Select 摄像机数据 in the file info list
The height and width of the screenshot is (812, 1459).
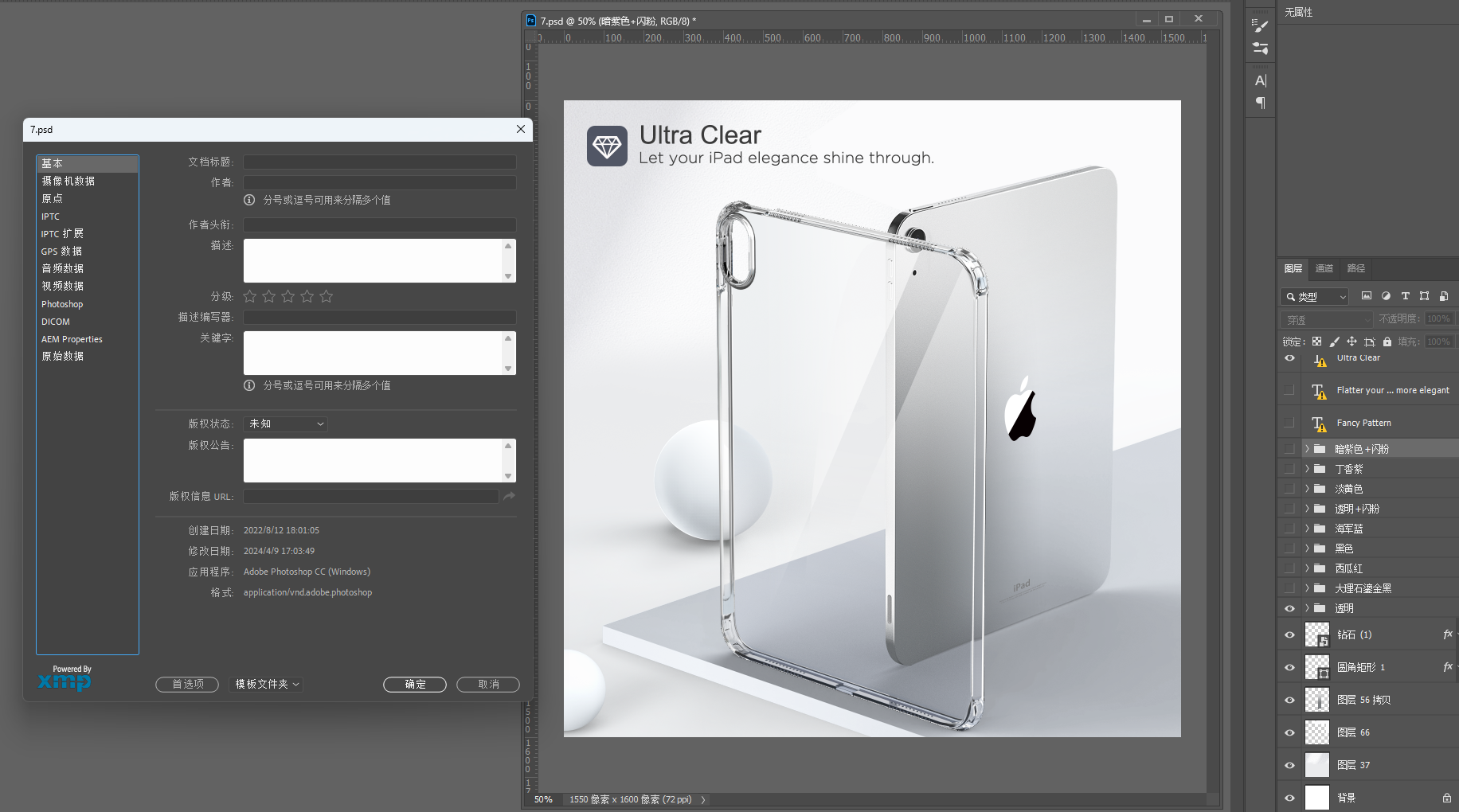88,182
